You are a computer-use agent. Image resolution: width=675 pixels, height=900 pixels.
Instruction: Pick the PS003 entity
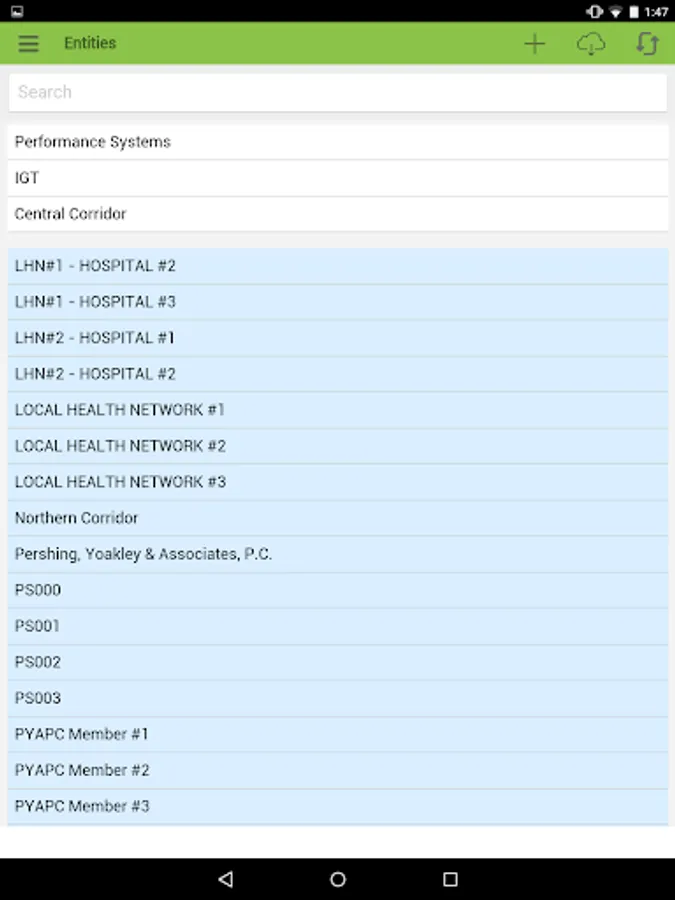pyautogui.click(x=338, y=699)
